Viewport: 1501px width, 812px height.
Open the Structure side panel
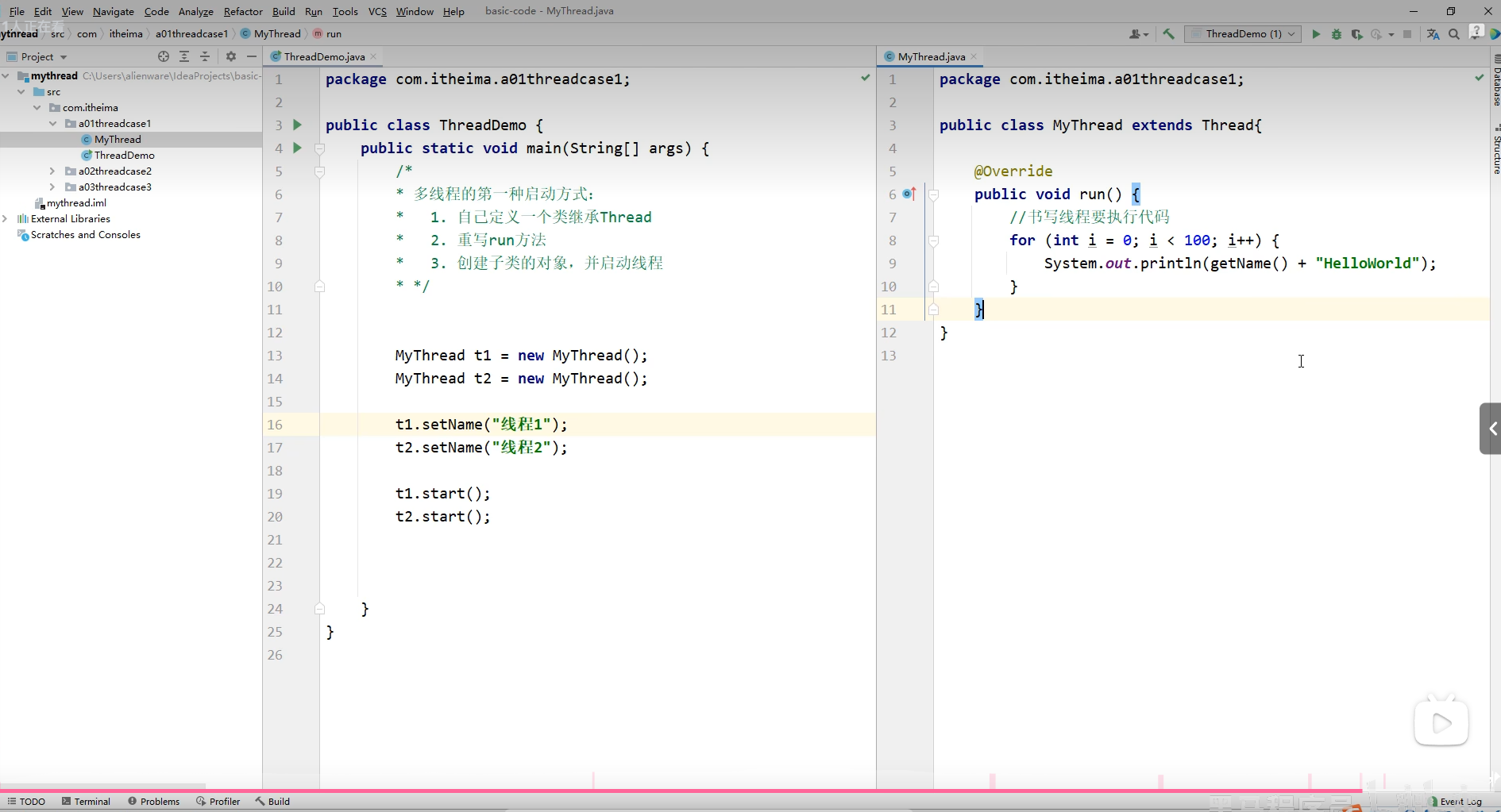[1496, 150]
